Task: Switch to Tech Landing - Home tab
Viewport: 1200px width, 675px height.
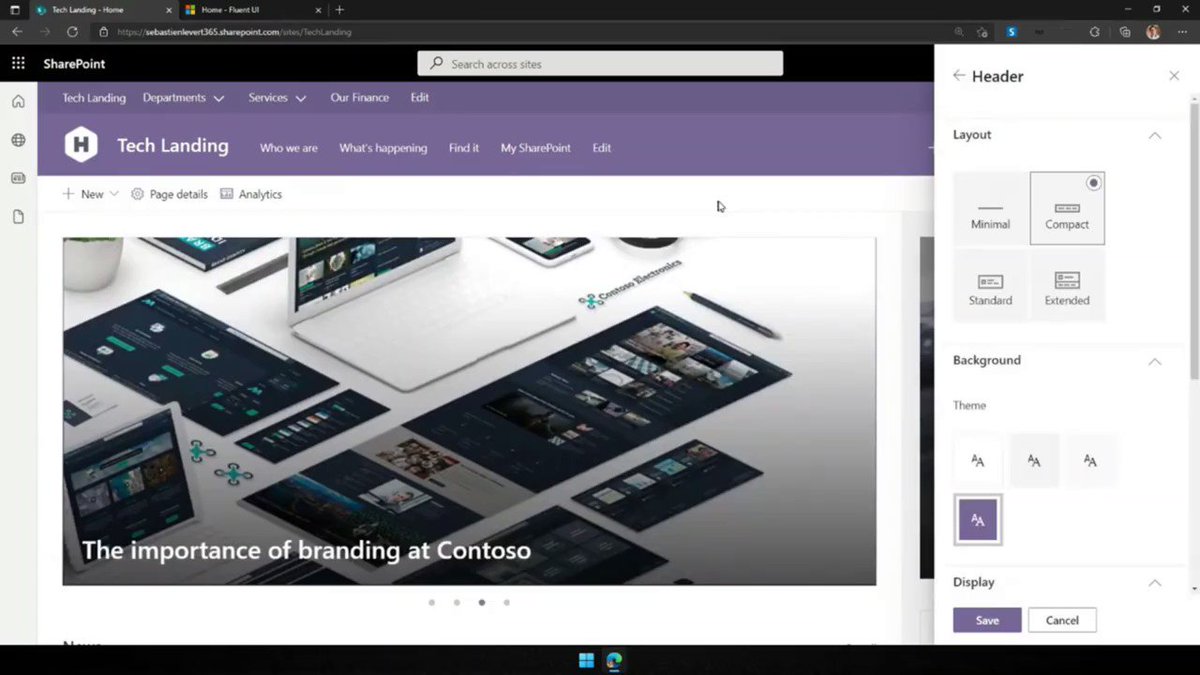Action: point(103,9)
